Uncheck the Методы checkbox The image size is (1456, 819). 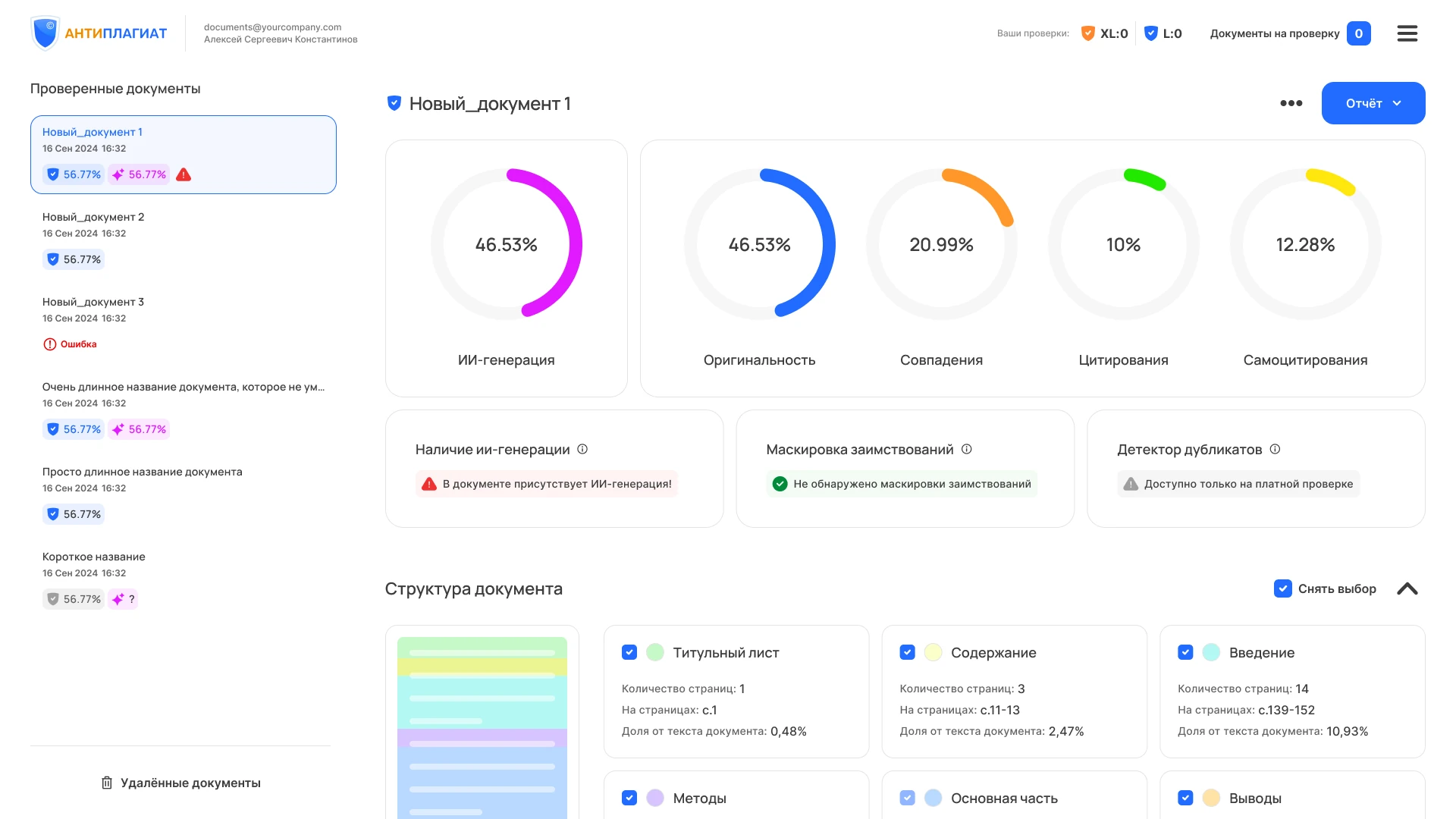pos(629,798)
